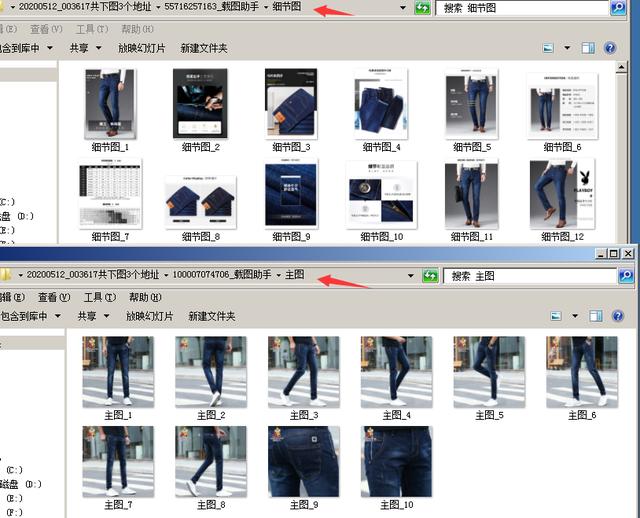
Task: Toggle preview pane icon in top window
Action: click(x=588, y=48)
